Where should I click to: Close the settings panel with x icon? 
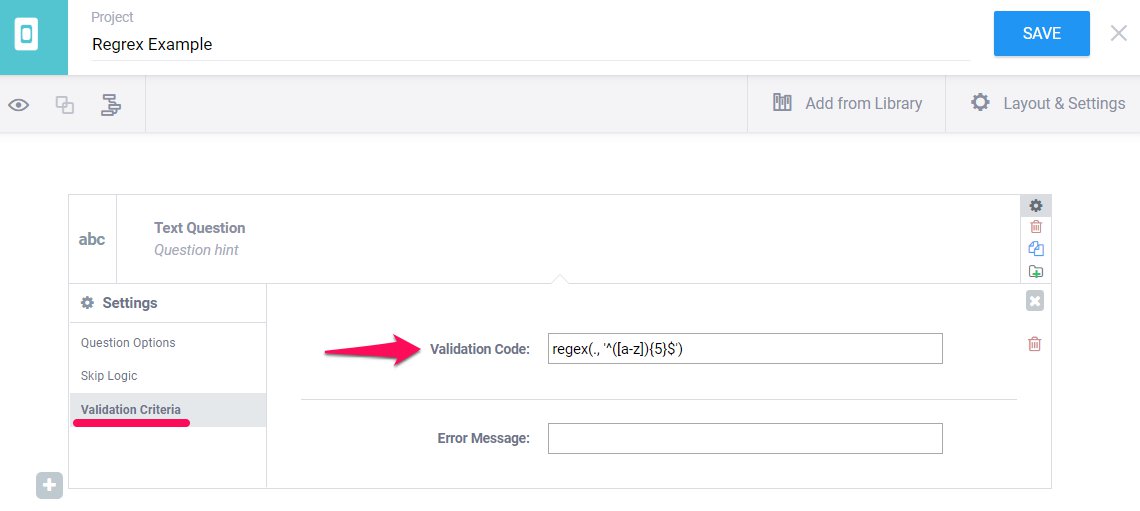coord(1035,300)
